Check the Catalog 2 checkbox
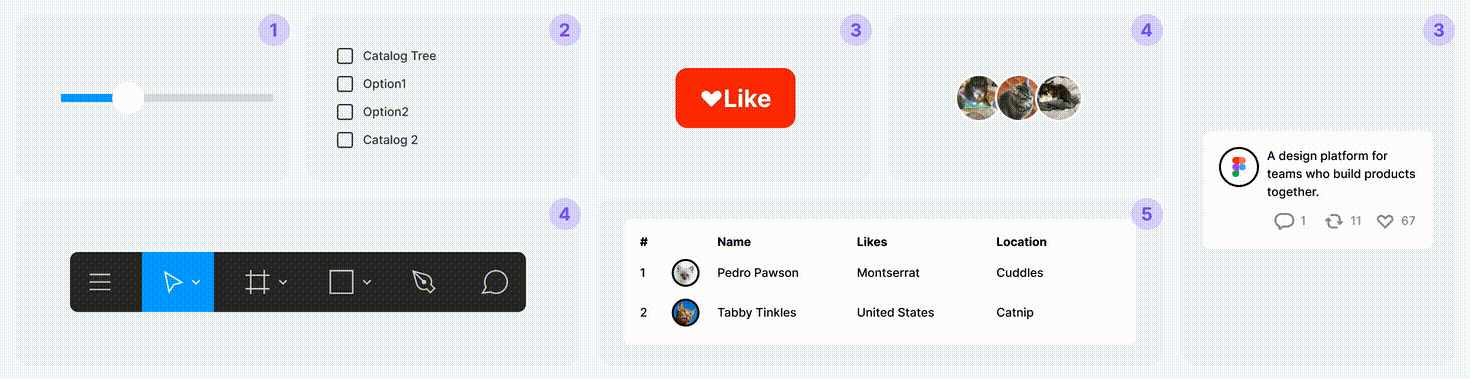Viewport: 1470px width, 379px height. [345, 140]
